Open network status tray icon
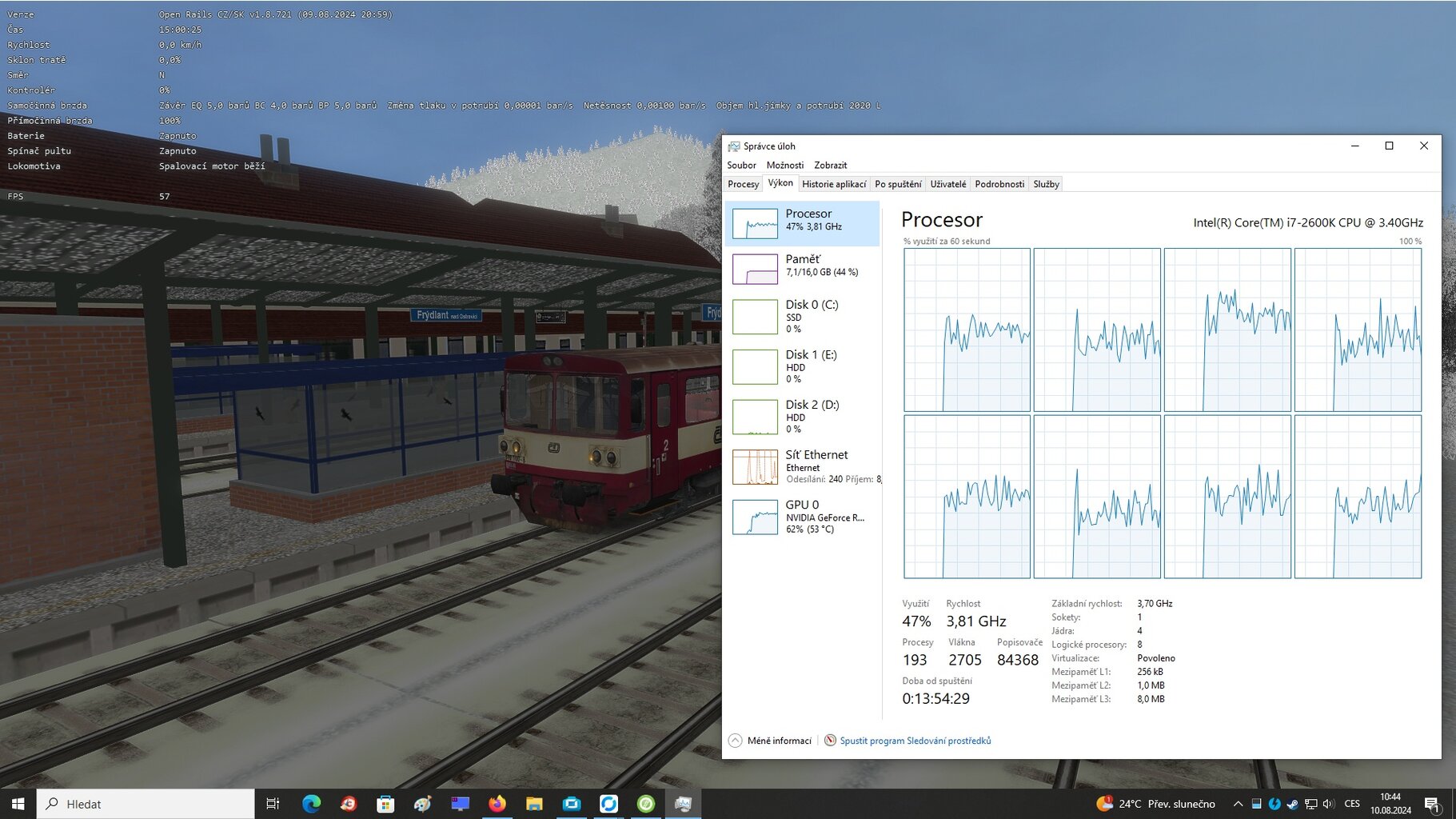This screenshot has width=1456, height=819. point(1310,804)
